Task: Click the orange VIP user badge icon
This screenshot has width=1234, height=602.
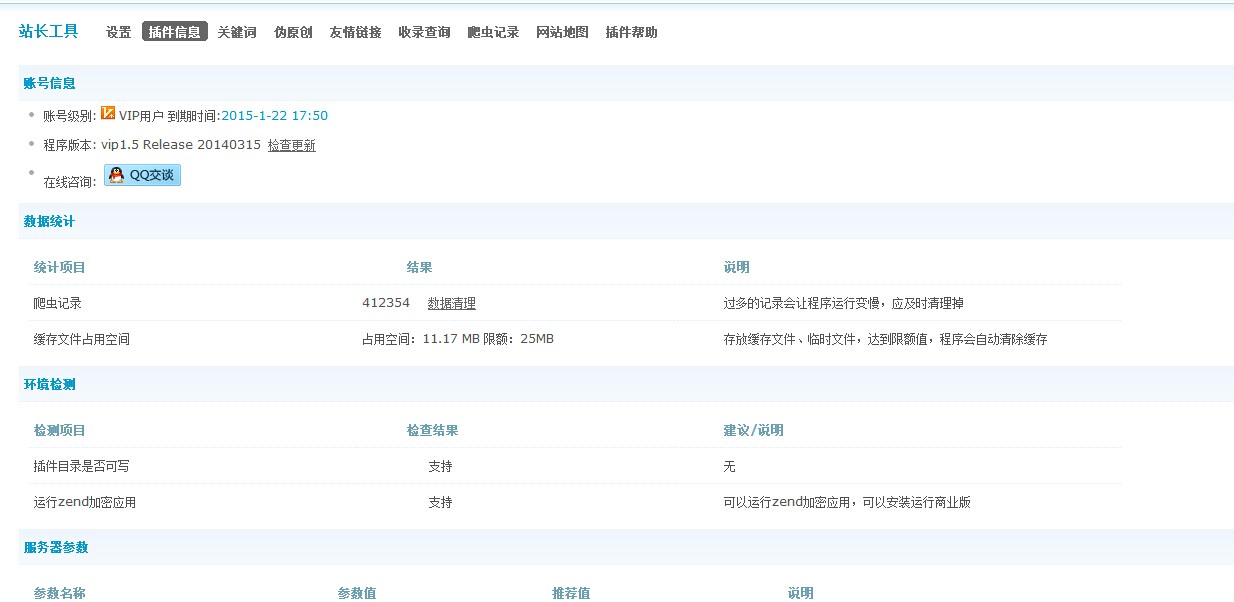Action: (x=108, y=113)
